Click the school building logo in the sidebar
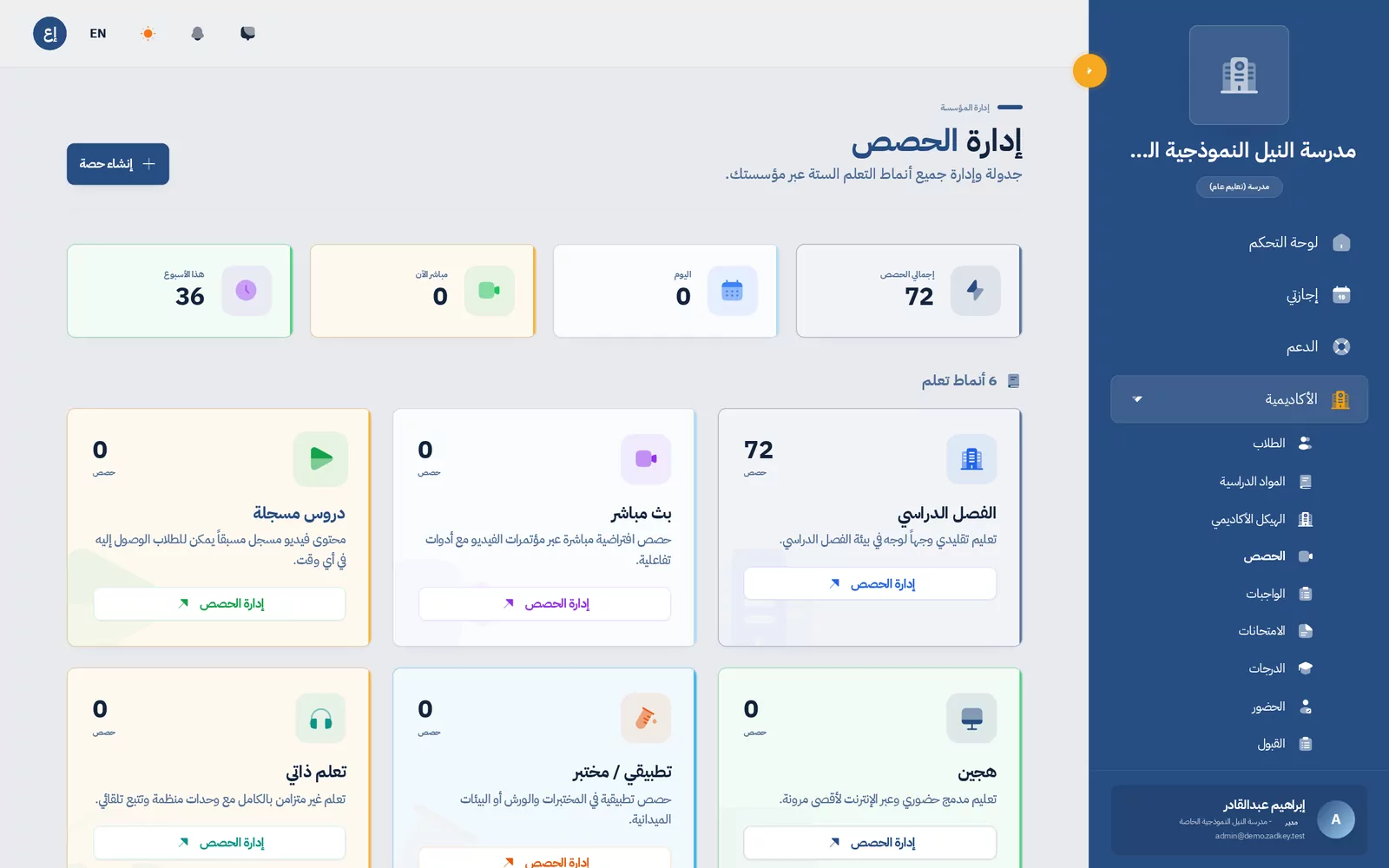1389x868 pixels. click(x=1239, y=75)
